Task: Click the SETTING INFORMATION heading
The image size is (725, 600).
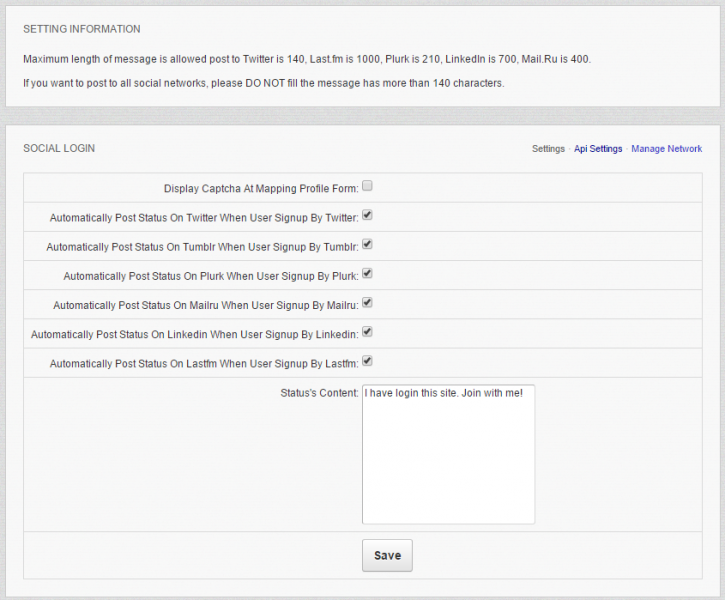Action: pyautogui.click(x=82, y=29)
